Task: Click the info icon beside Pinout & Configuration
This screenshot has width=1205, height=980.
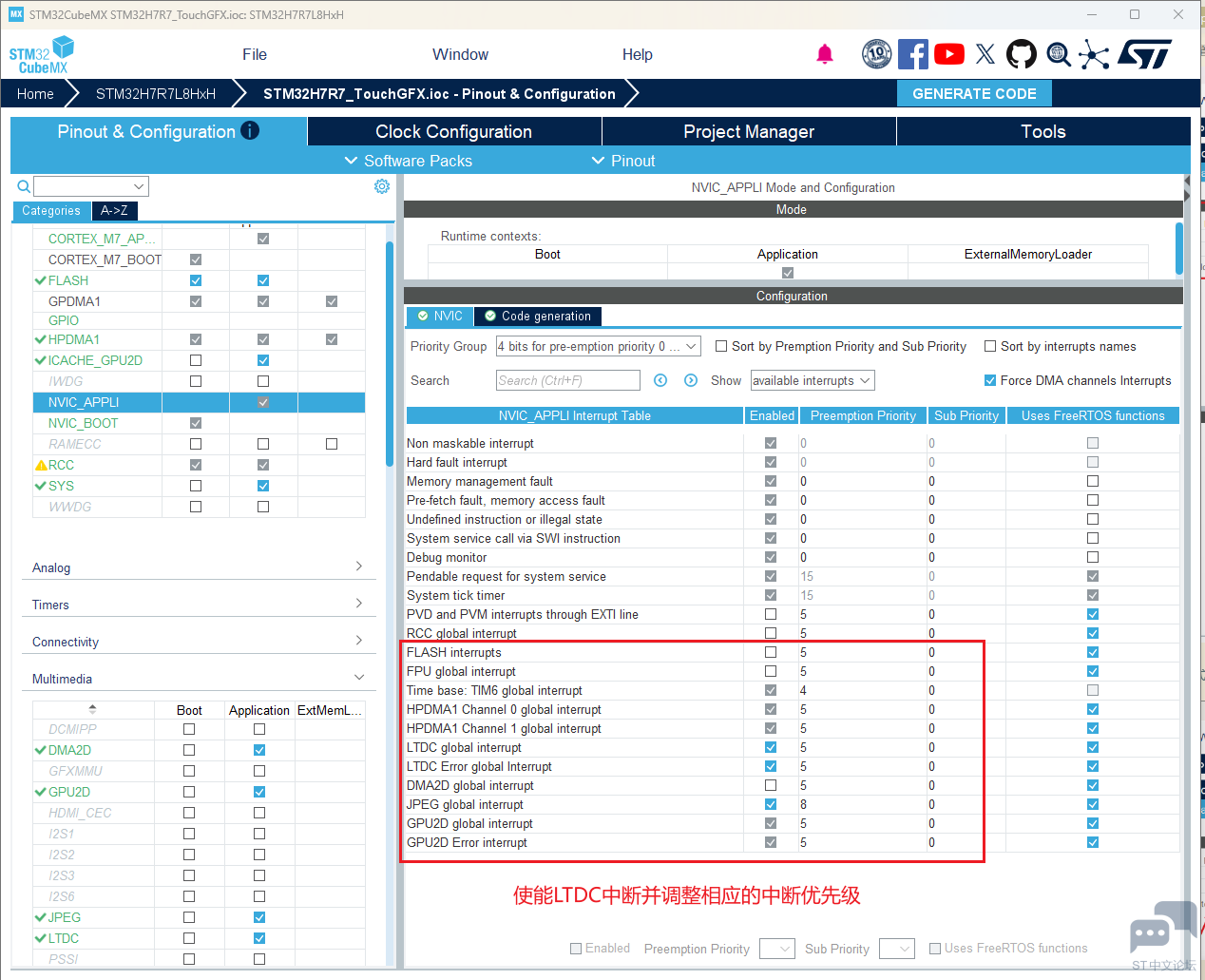Action: point(250,131)
